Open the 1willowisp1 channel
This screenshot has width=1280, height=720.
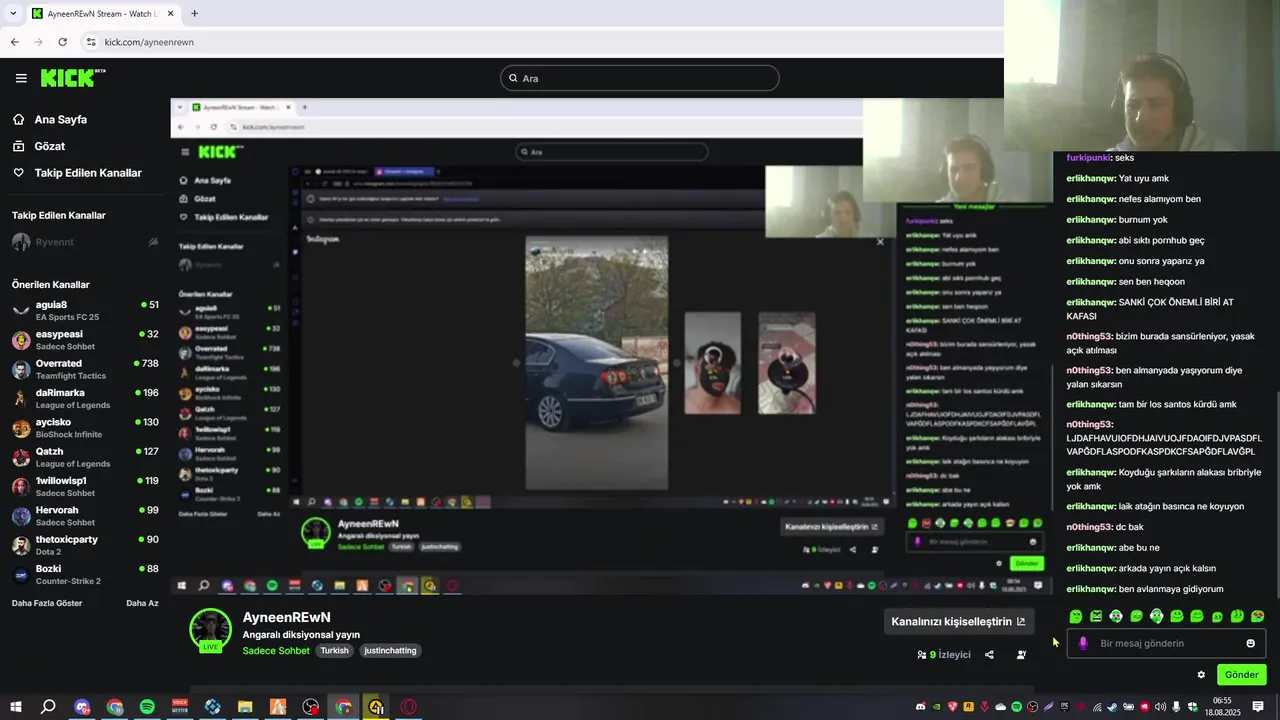pyautogui.click(x=85, y=486)
